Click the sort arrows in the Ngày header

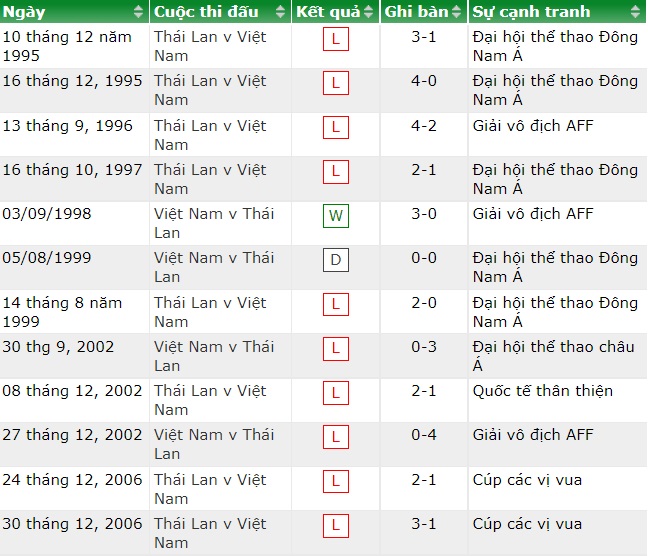pyautogui.click(x=138, y=12)
